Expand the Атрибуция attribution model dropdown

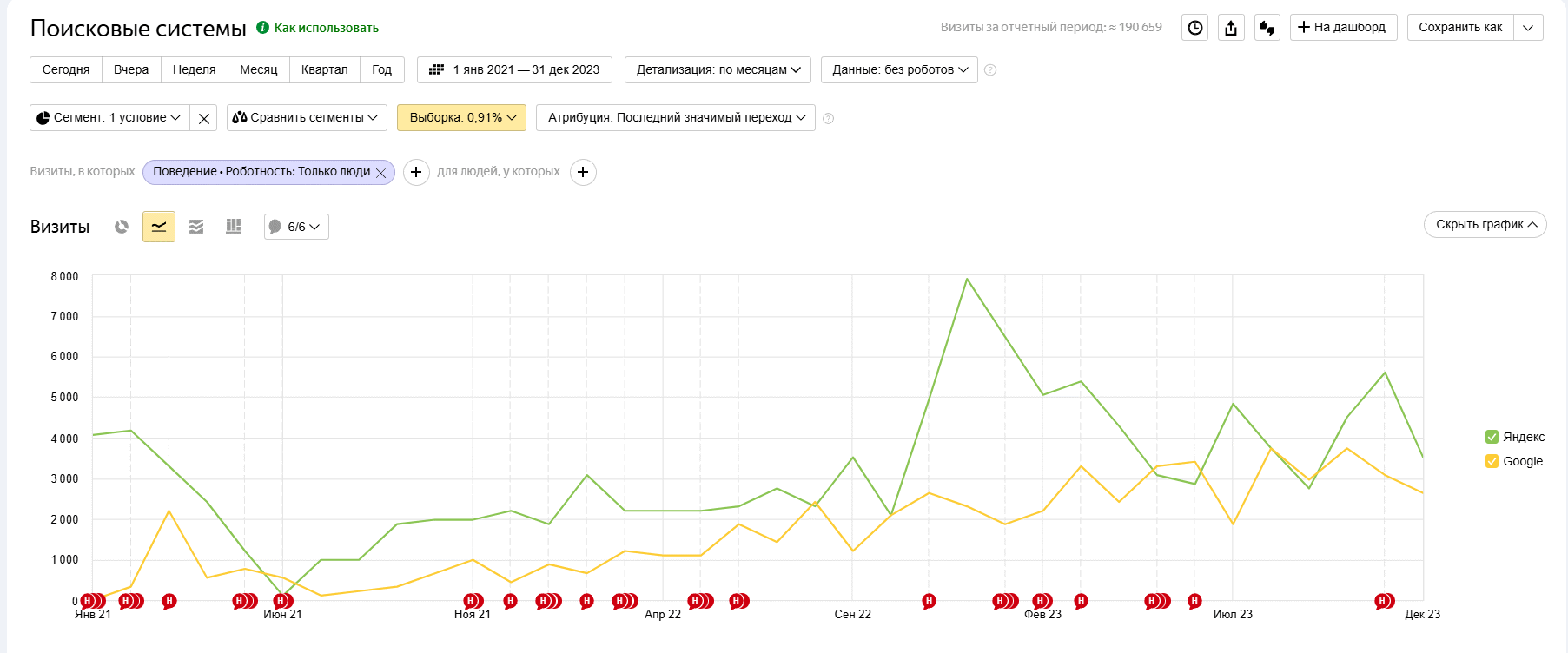676,118
